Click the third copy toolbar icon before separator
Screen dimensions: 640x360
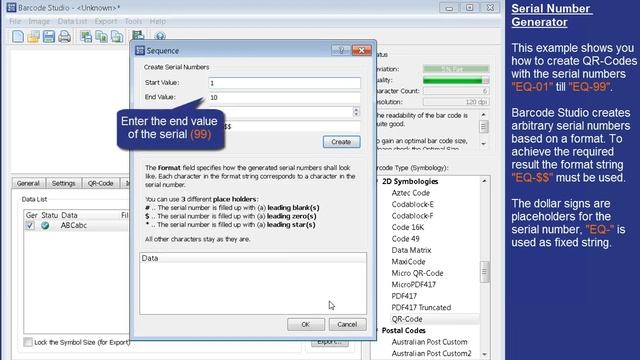[x=117, y=37]
